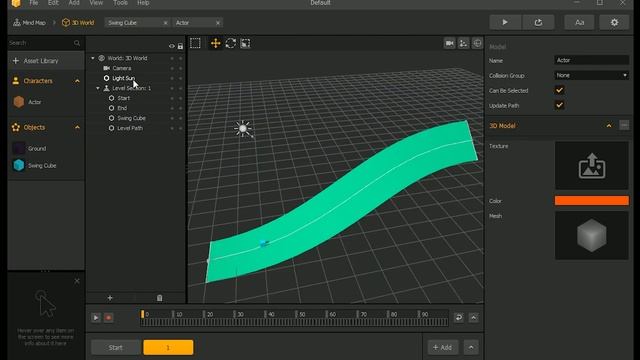Viewport: 640px width, 360px height.
Task: Add a new item with the outliner plus
Action: [110, 298]
